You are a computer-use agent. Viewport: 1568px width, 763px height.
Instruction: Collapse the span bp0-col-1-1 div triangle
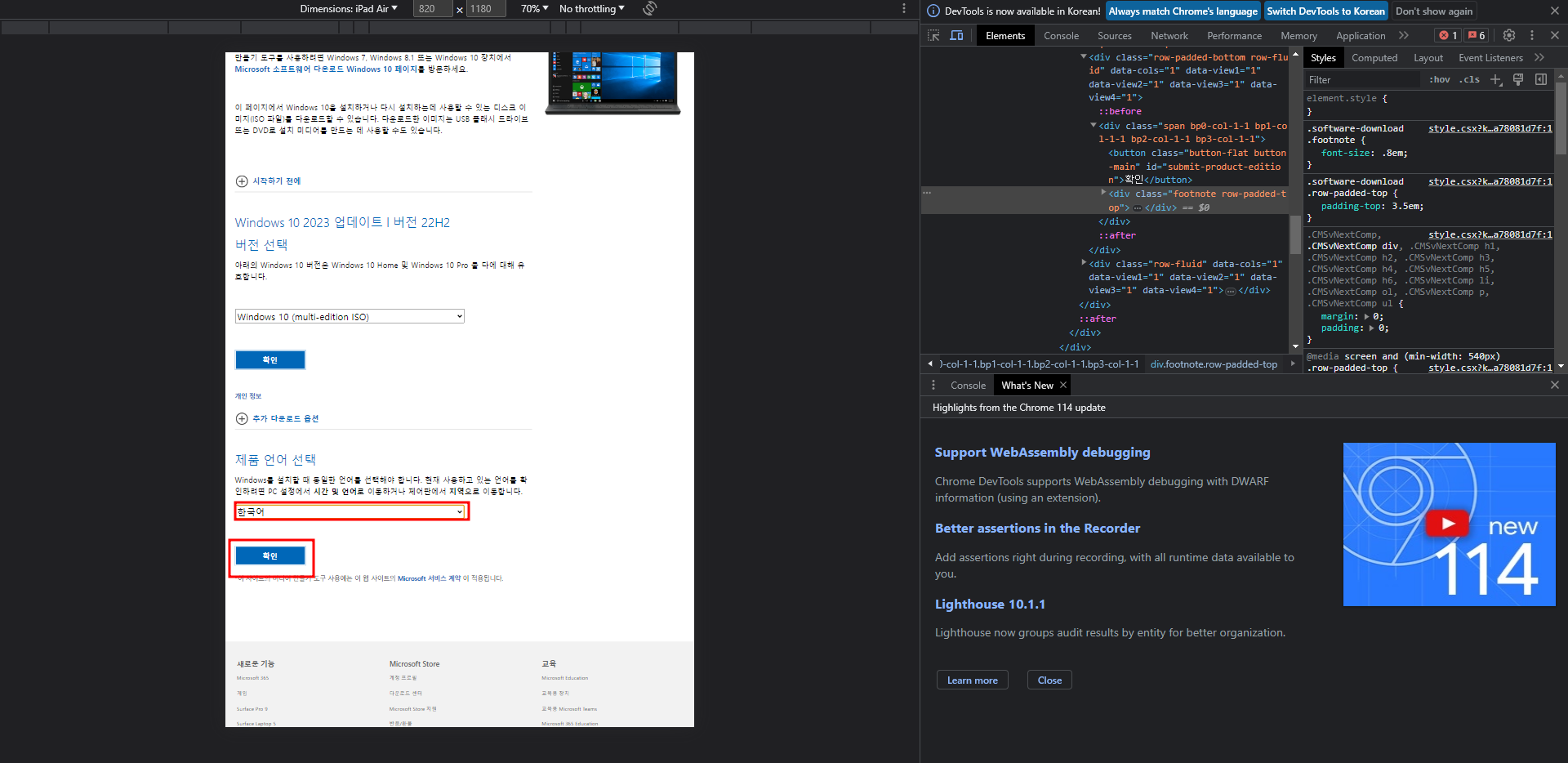pyautogui.click(x=1093, y=126)
